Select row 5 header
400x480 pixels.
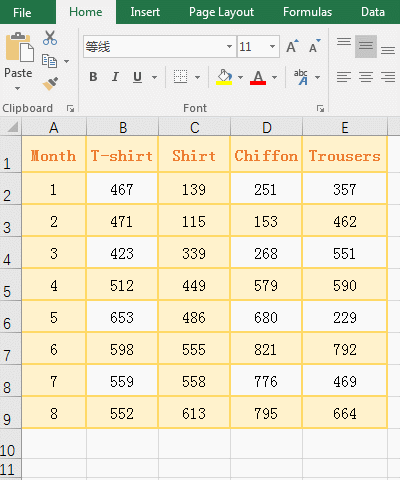[11, 284]
